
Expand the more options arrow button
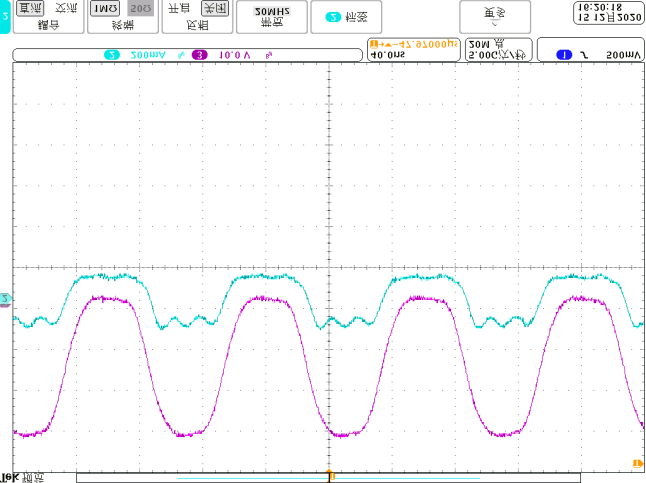(x=495, y=16)
